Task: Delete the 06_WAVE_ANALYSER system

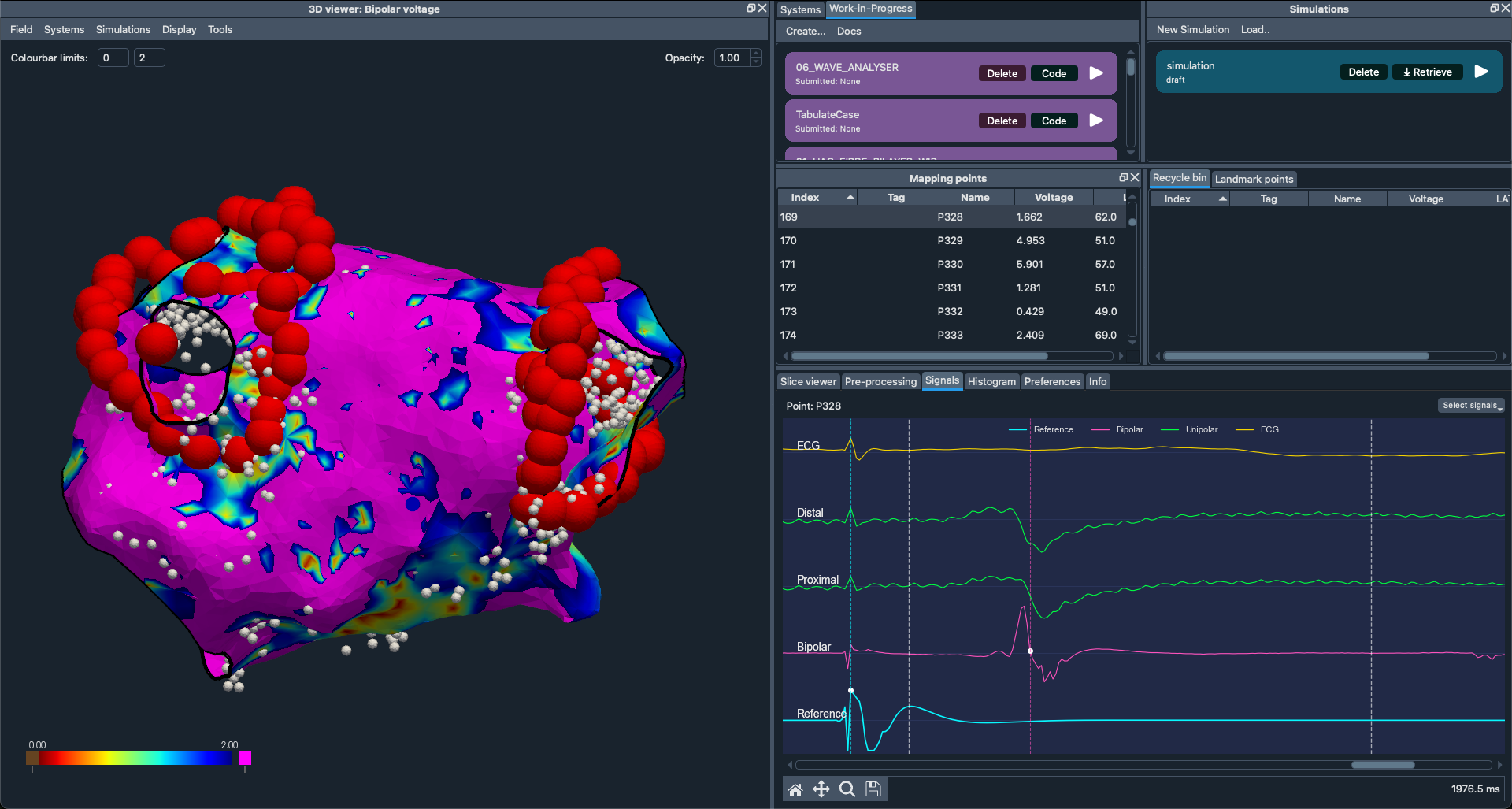Action: (x=1002, y=73)
